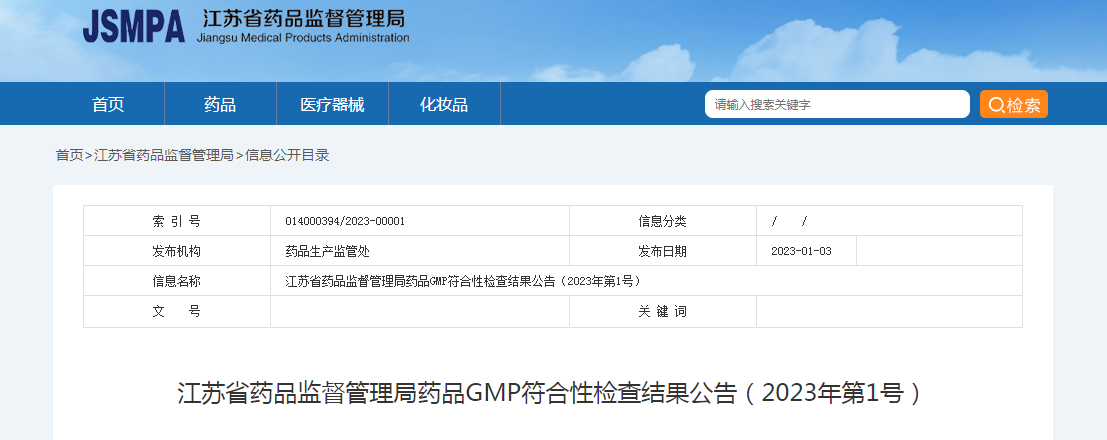Open the 化妆品 navigation menu item
The image size is (1107, 440).
tap(444, 105)
